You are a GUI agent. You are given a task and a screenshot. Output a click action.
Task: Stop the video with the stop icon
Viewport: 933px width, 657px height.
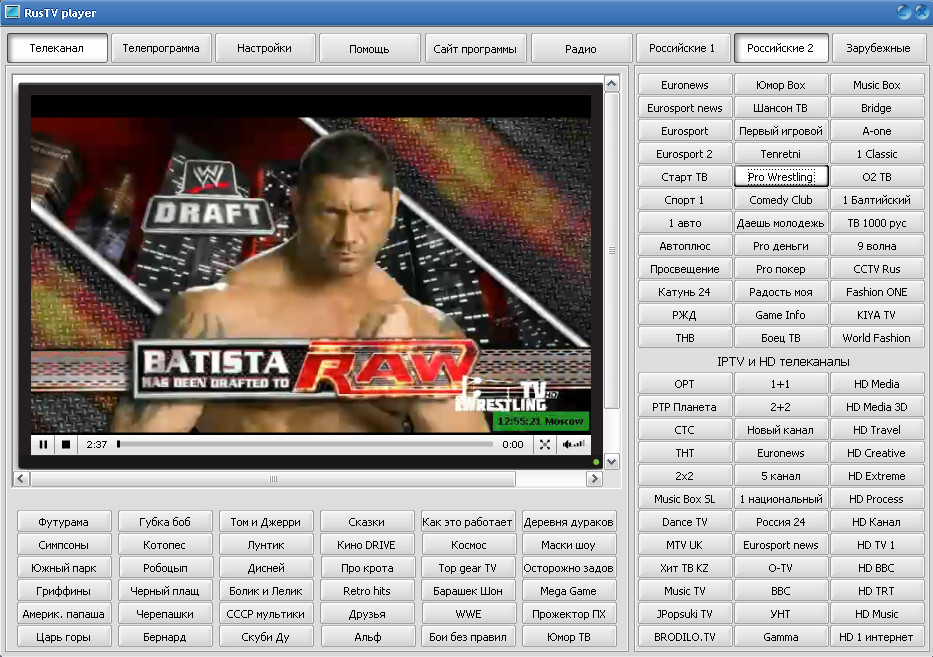[66, 444]
